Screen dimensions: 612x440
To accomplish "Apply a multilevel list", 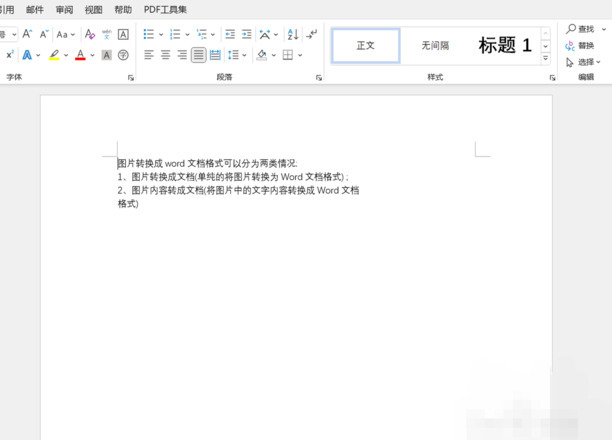I will click(202, 34).
